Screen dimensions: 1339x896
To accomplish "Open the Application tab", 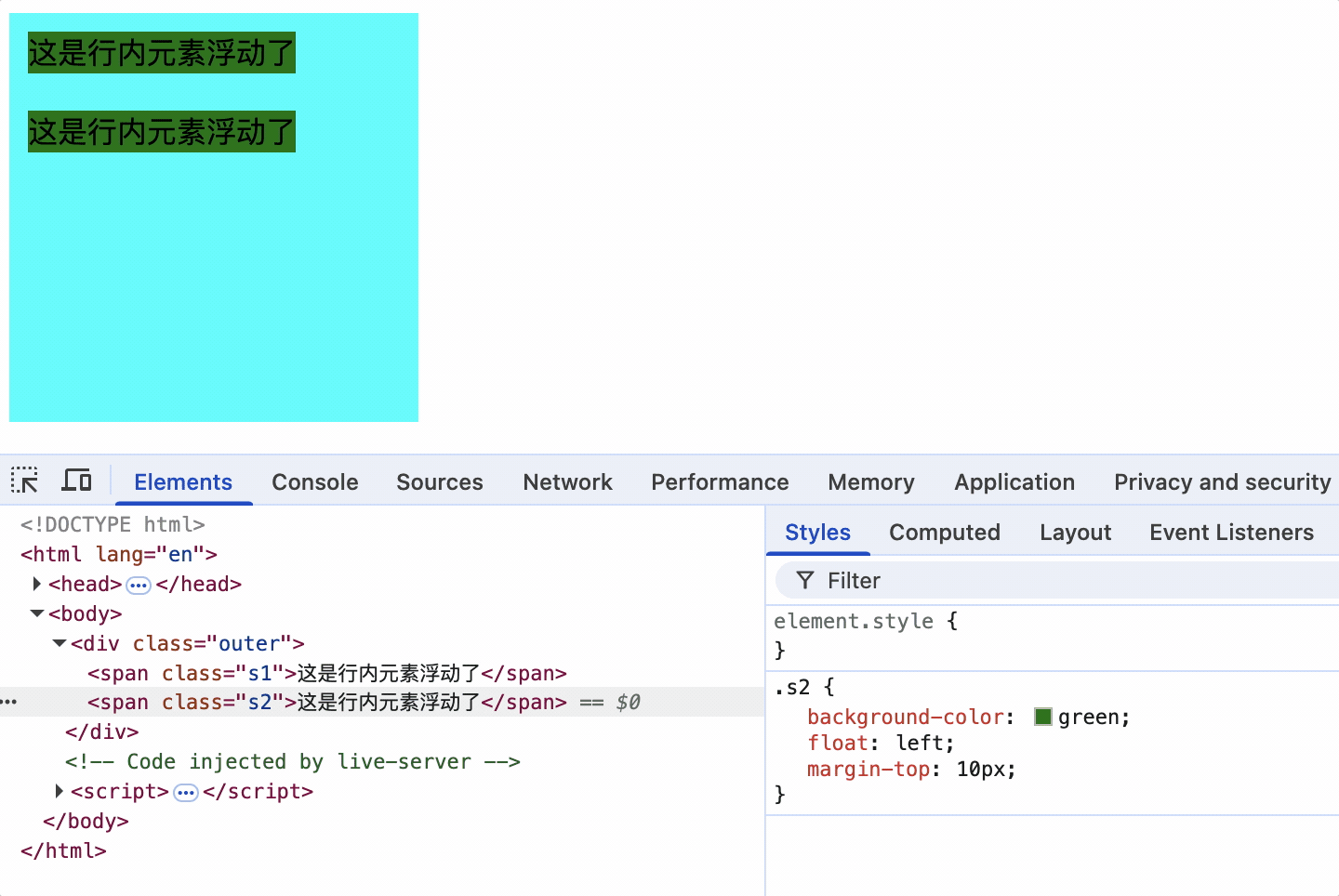I will pos(1014,482).
